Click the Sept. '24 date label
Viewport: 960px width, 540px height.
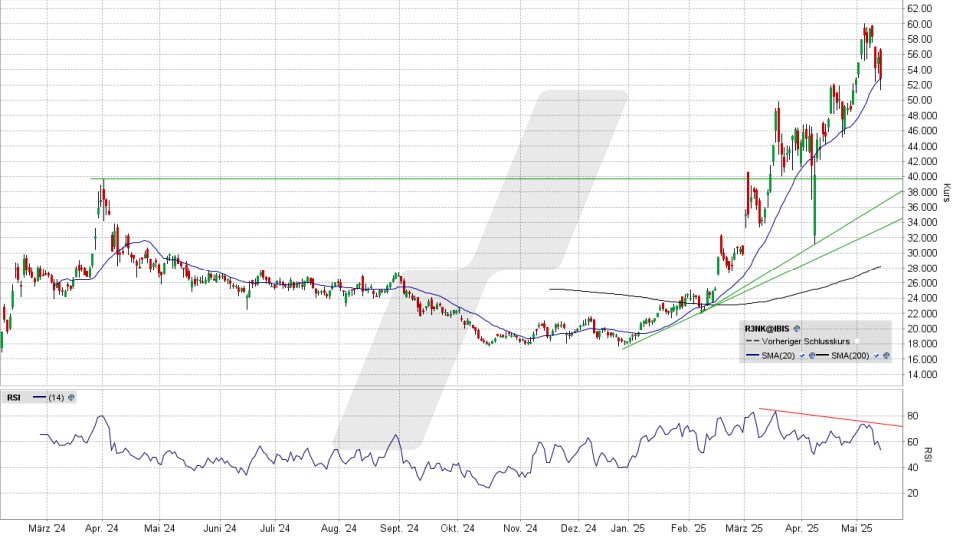[x=399, y=528]
